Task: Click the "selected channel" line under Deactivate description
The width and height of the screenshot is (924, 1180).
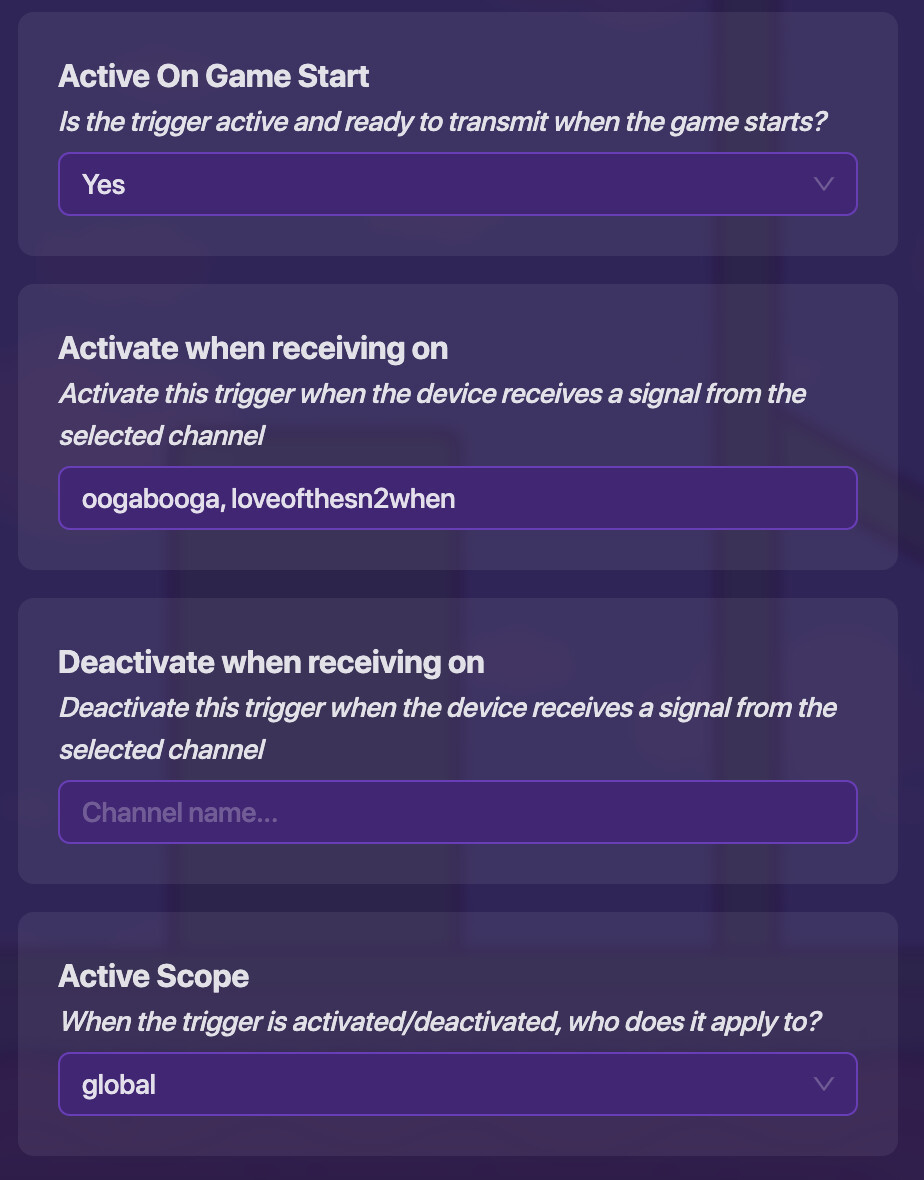Action: tap(161, 750)
